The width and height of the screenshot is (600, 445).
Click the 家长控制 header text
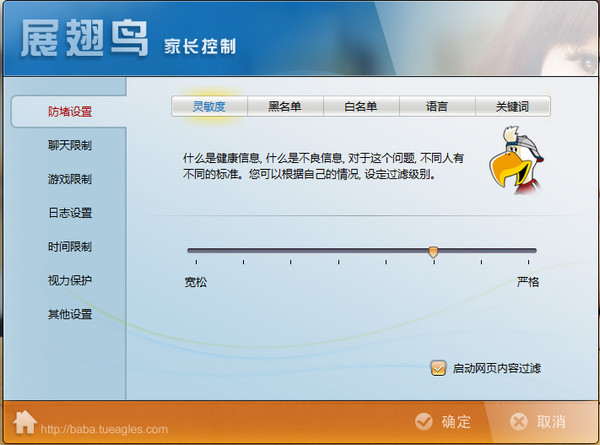pyautogui.click(x=200, y=46)
